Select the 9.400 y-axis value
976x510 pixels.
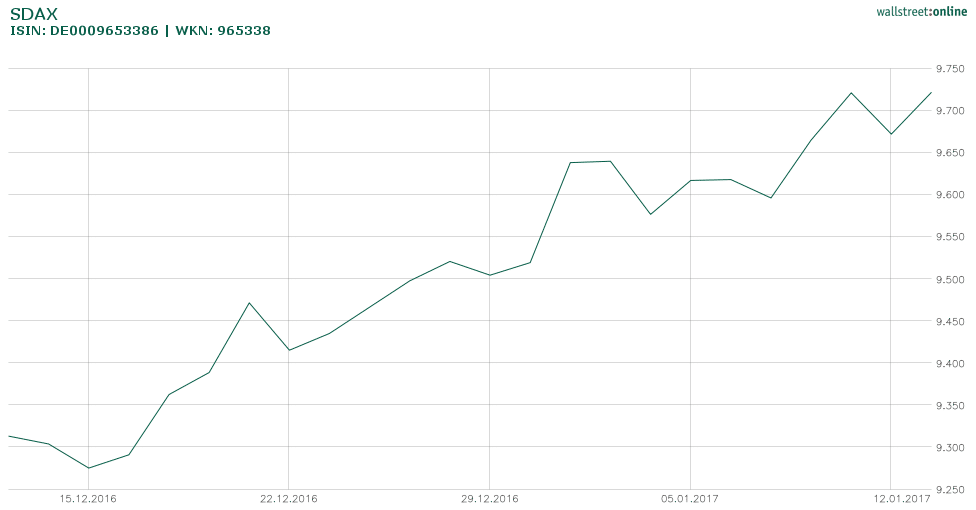pos(949,363)
